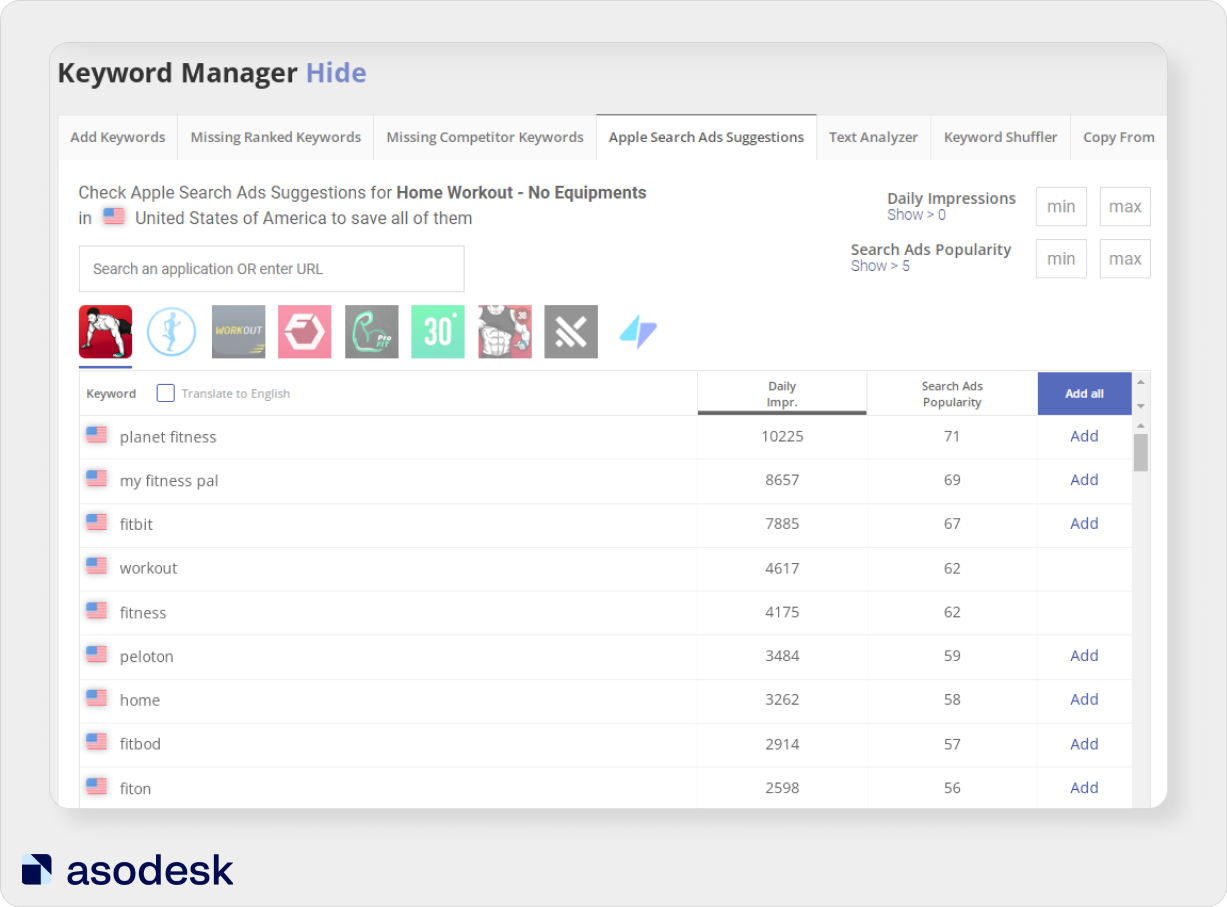Open the Copy From tab
This screenshot has height=907, width=1227.
coord(1119,137)
